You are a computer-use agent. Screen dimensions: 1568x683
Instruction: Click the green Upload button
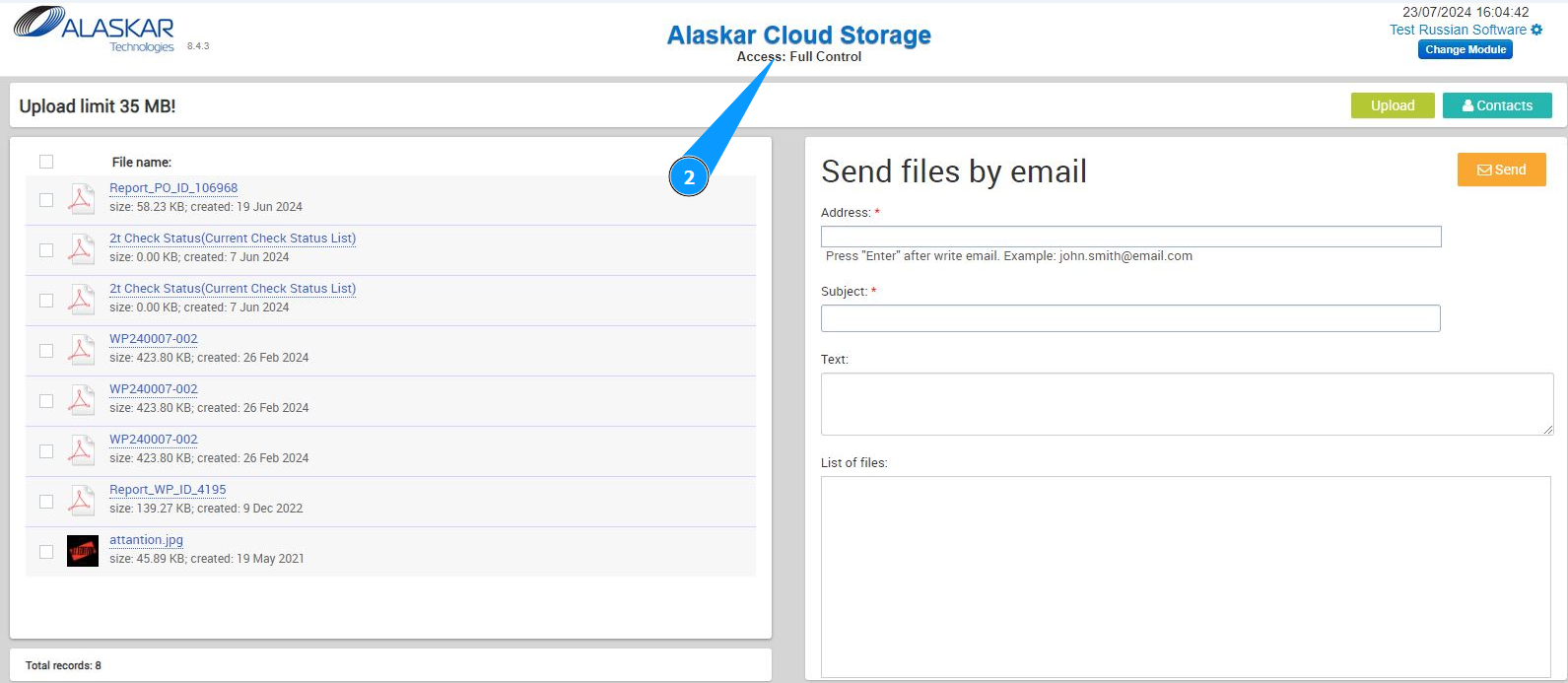1392,105
